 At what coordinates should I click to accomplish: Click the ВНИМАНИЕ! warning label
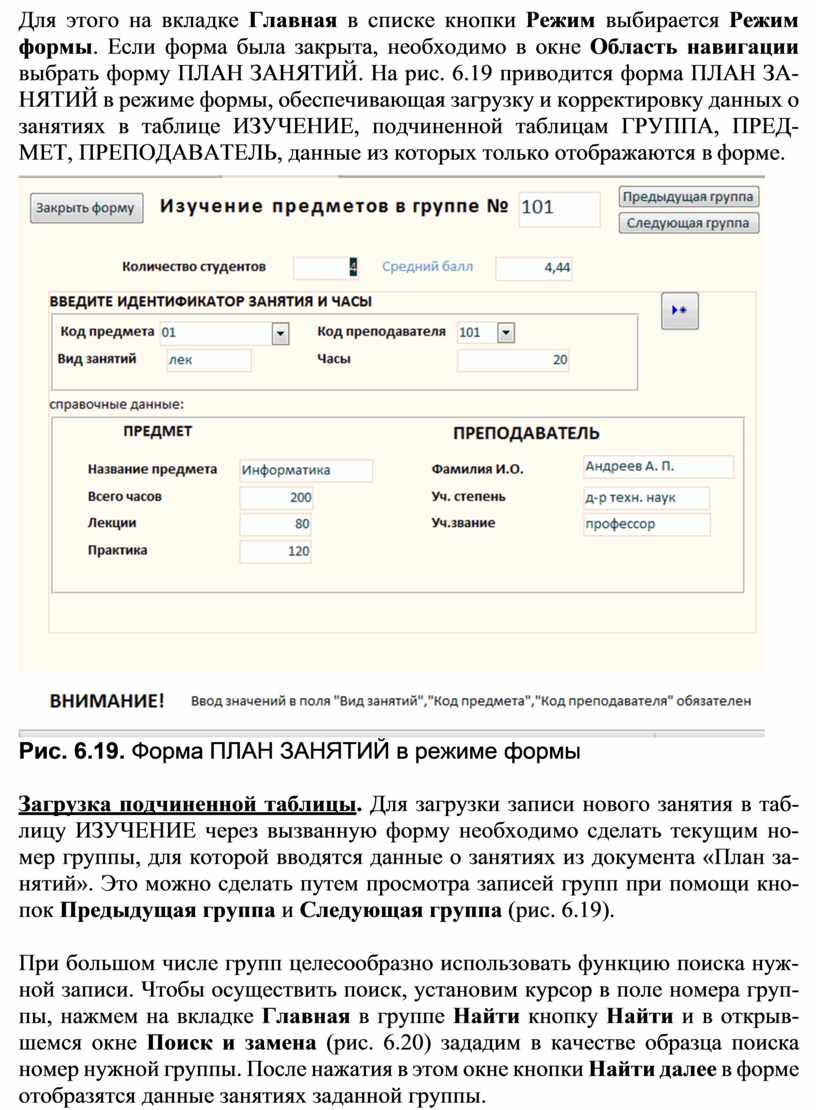(107, 702)
